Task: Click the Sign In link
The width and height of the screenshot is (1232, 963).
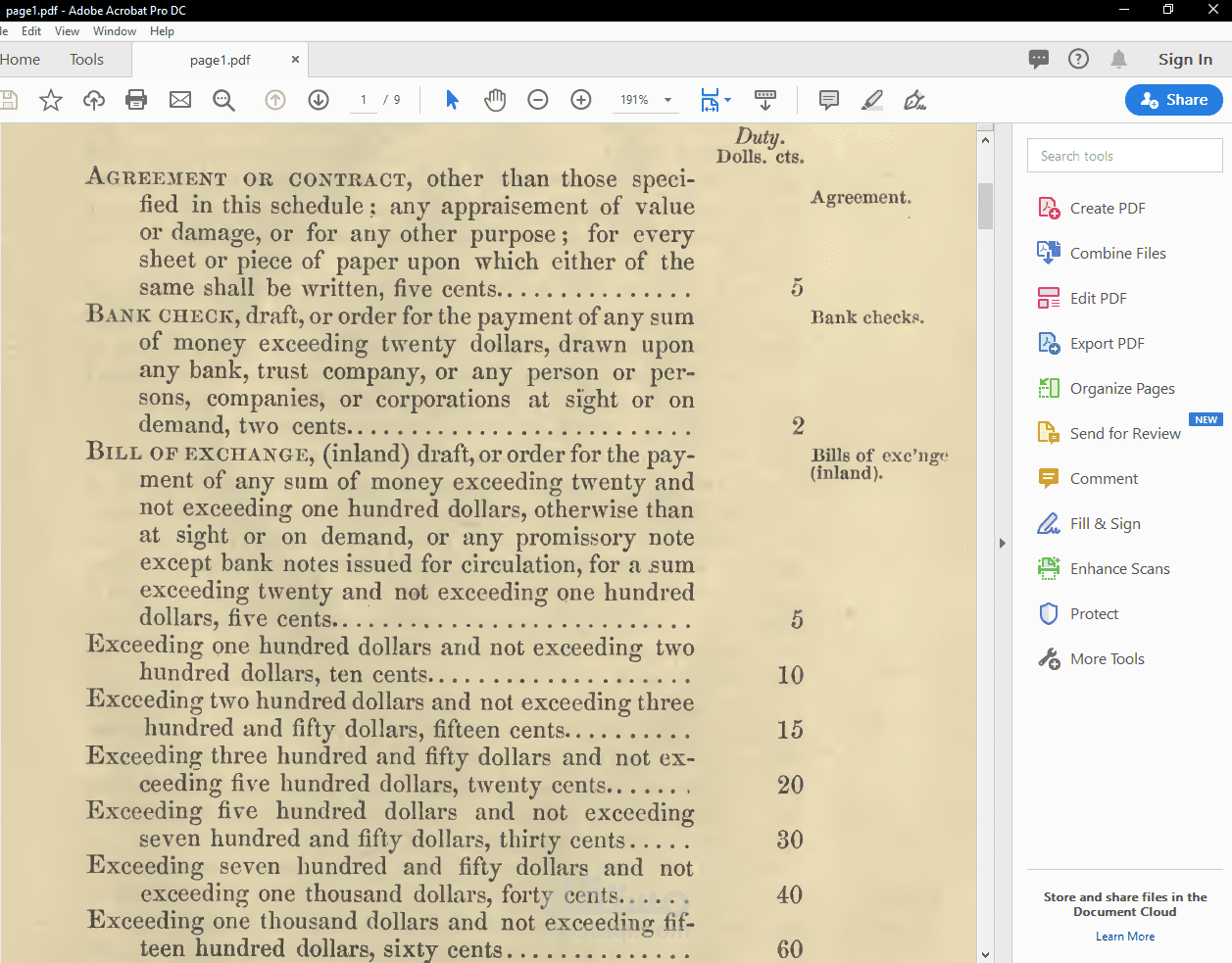Action: pos(1185,59)
